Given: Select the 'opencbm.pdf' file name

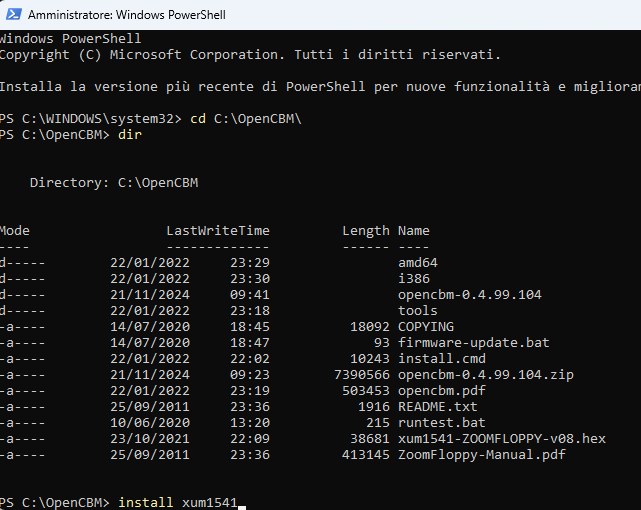Looking at the screenshot, I should [x=442, y=391].
